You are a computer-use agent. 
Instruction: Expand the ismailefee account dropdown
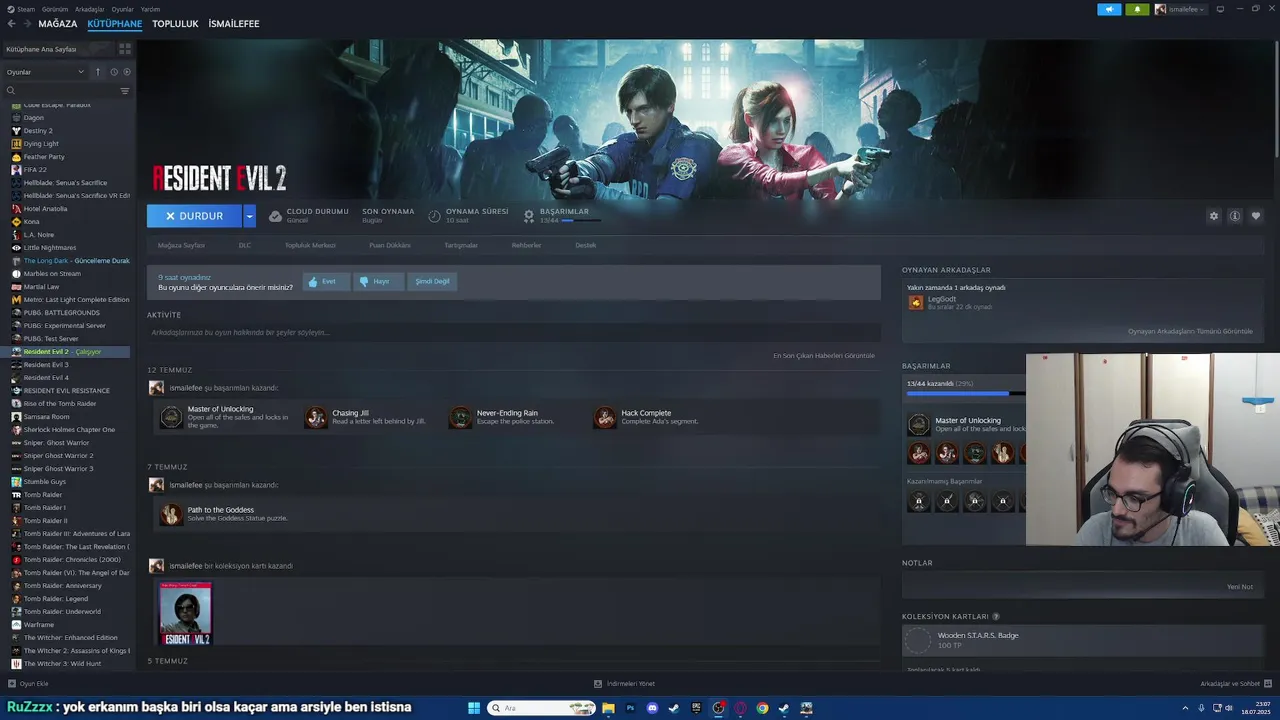[x=1181, y=9]
